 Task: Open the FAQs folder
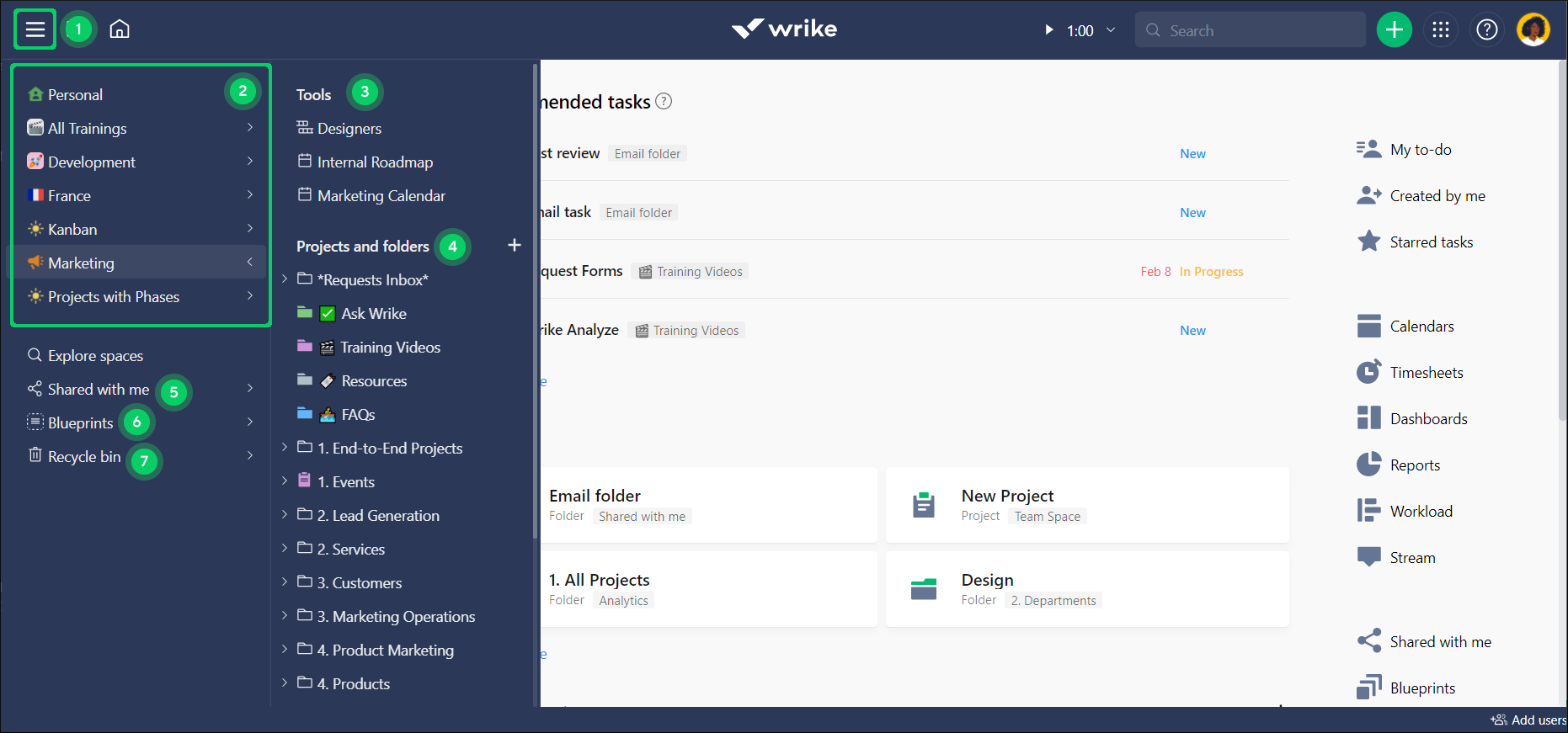click(358, 414)
